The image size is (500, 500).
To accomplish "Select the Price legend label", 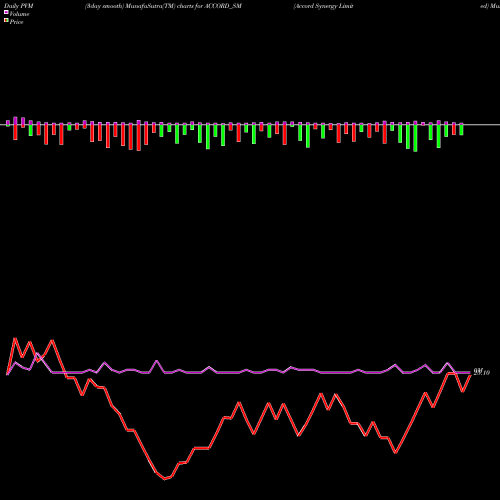I will click(x=16, y=22).
